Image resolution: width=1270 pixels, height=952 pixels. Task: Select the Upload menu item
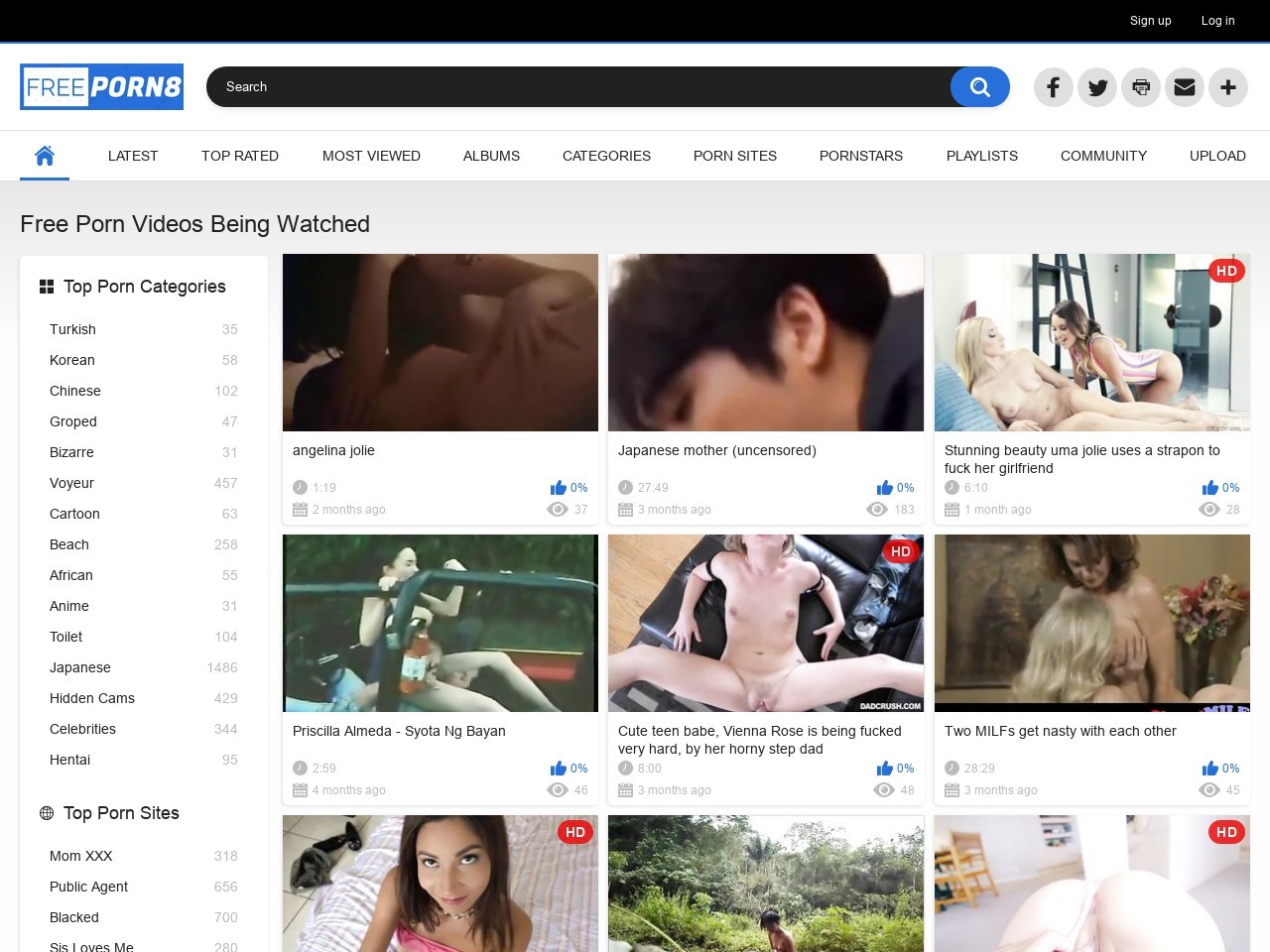[1217, 156]
